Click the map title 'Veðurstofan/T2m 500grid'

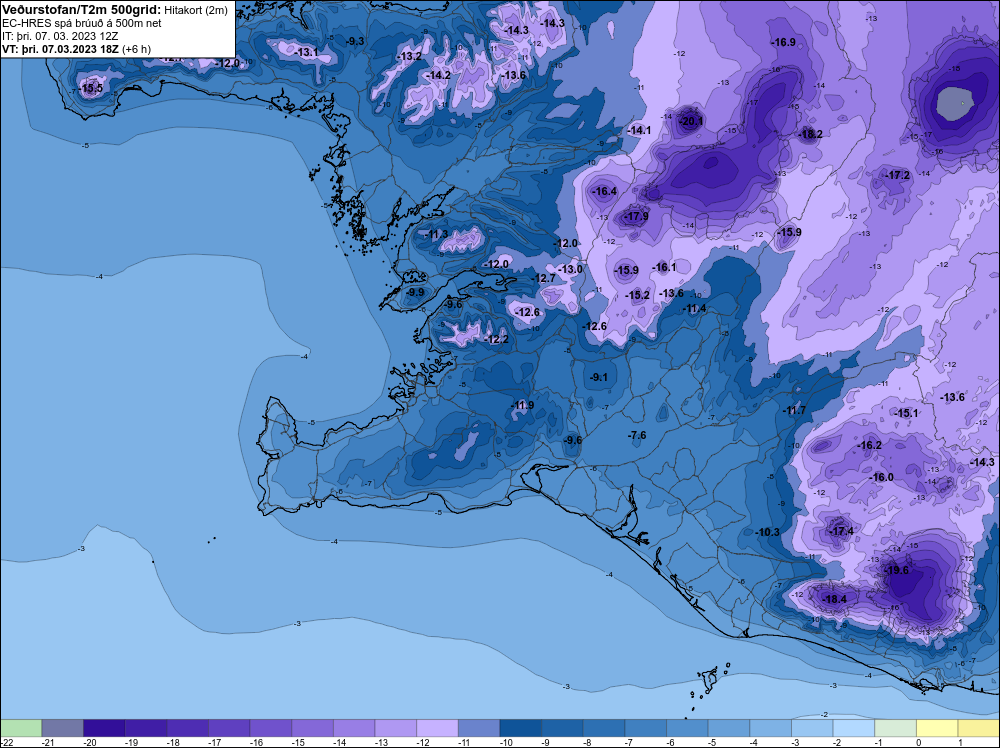[82, 10]
